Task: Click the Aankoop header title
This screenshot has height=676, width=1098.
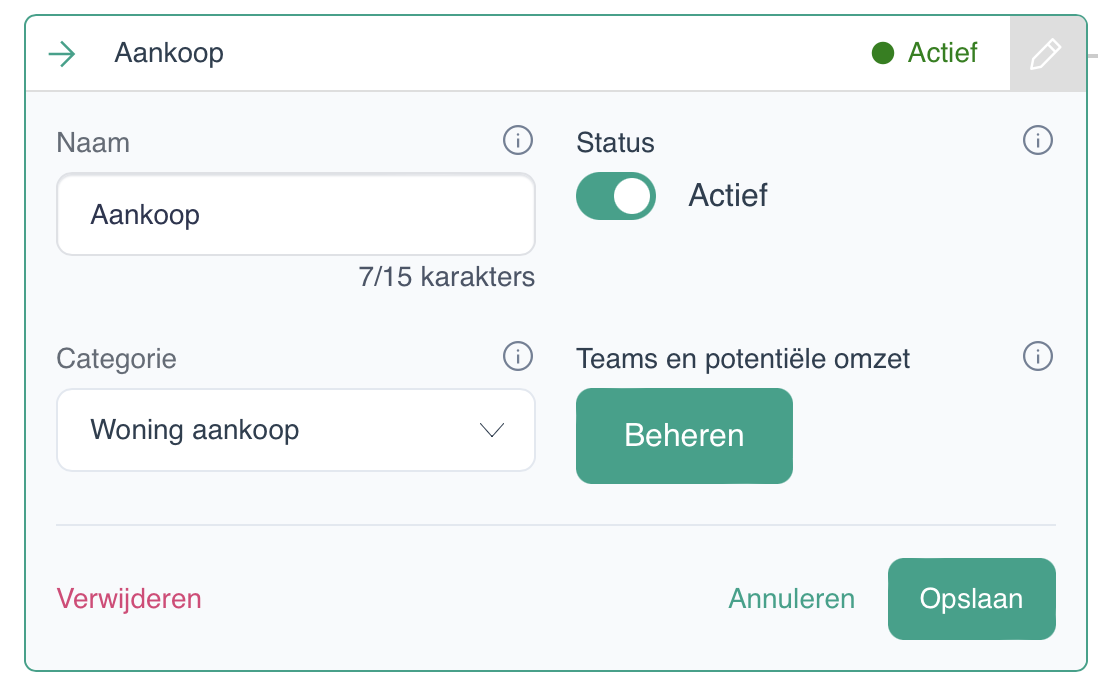Action: pos(169,53)
